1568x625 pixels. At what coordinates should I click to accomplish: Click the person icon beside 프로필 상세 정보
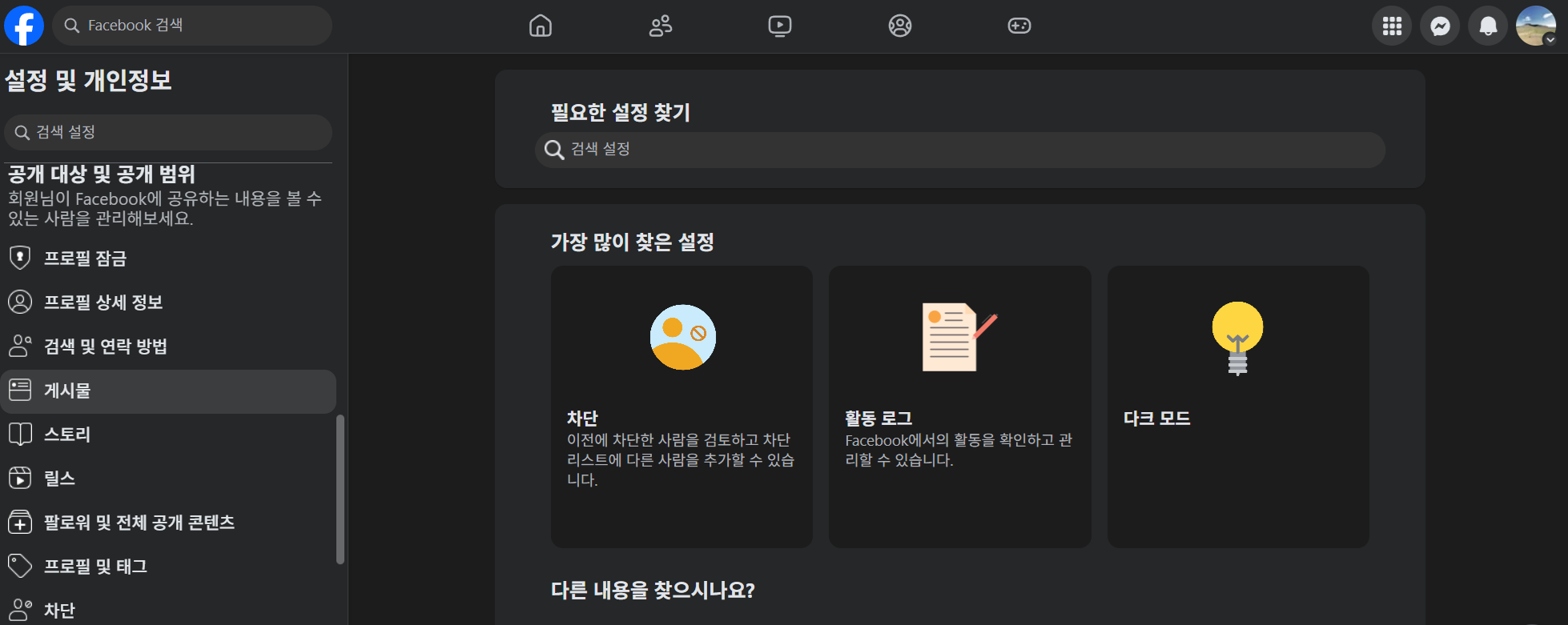click(x=20, y=302)
